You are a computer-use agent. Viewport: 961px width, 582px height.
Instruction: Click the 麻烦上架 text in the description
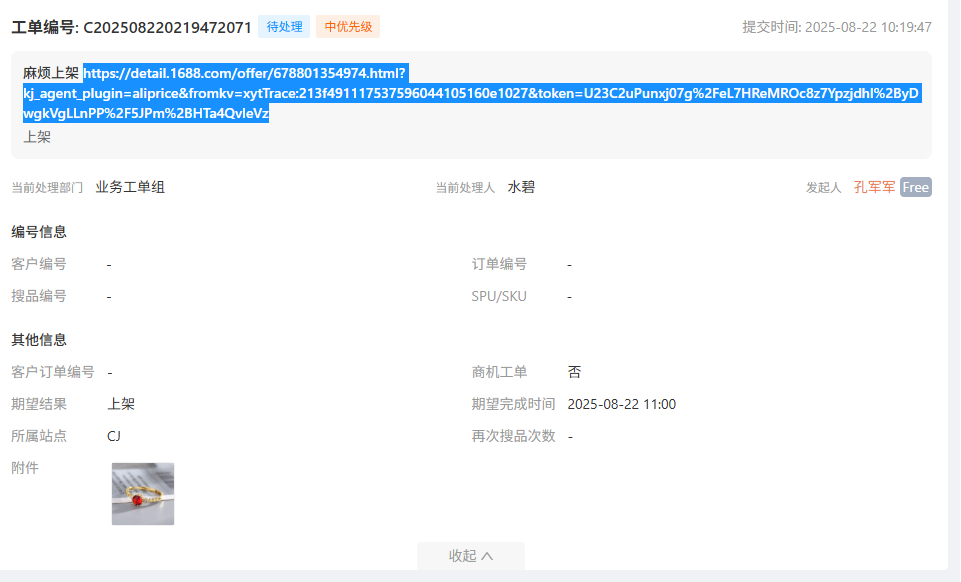click(51, 73)
